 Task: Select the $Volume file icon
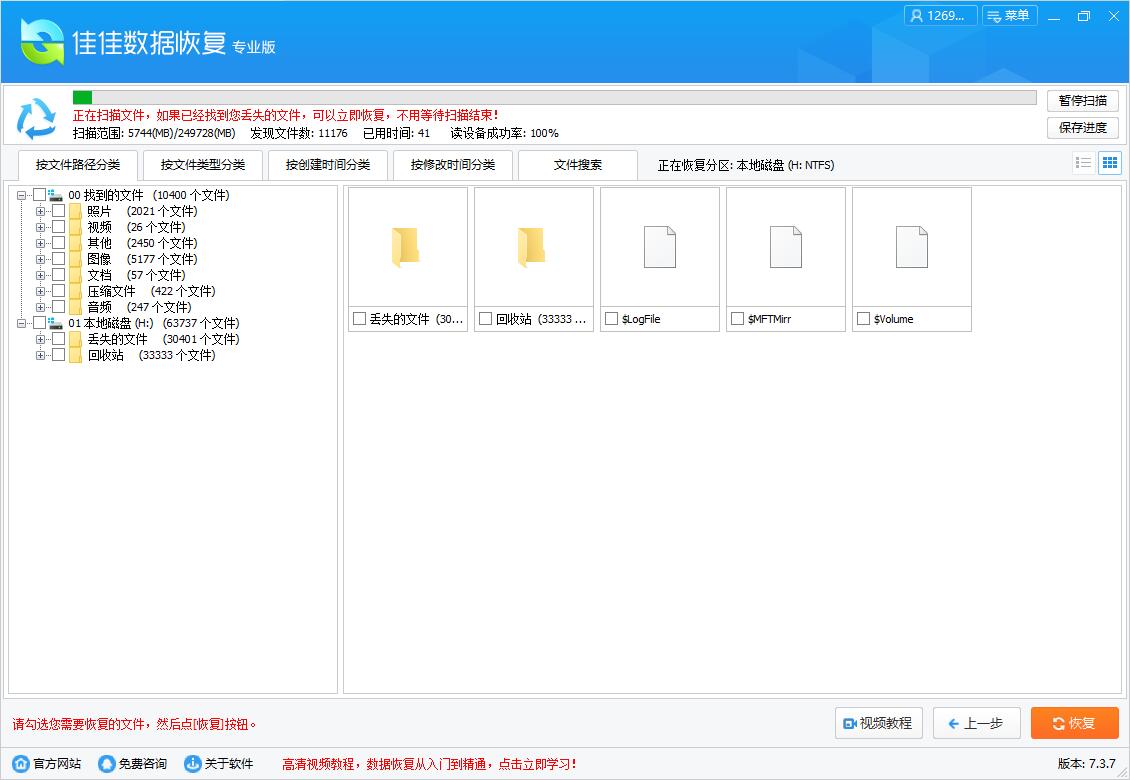coord(912,247)
